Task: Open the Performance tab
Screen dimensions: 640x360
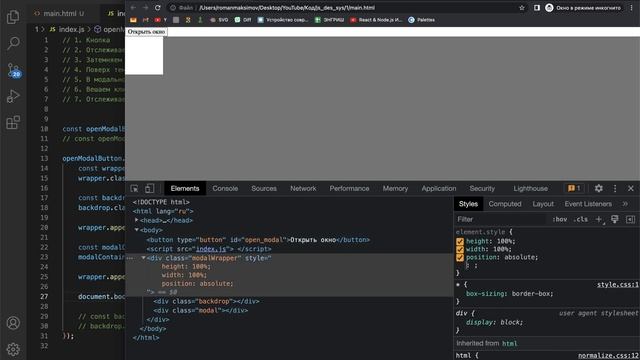Action: point(349,188)
